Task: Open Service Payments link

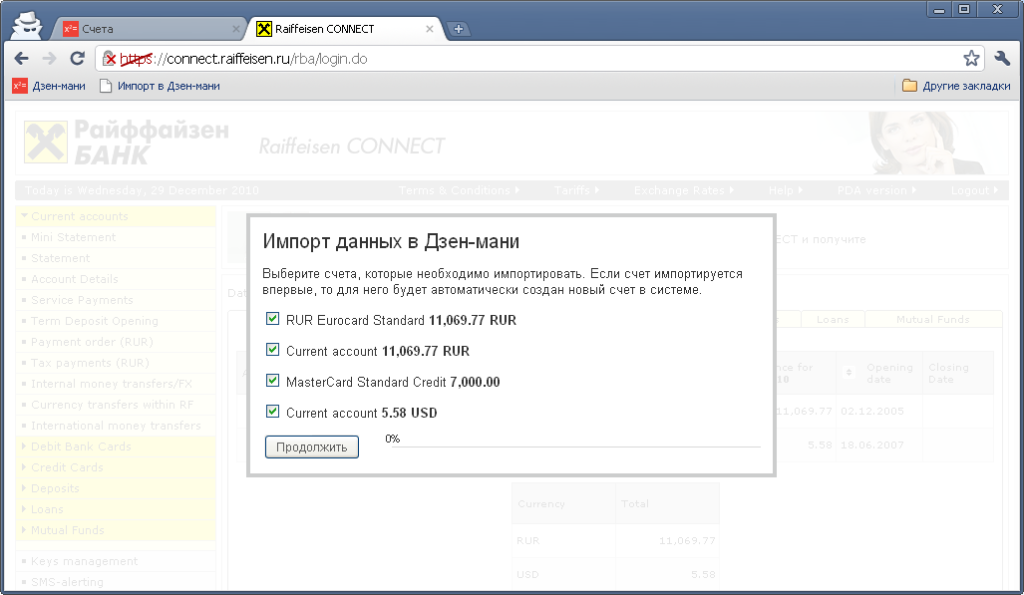Action: (x=82, y=300)
